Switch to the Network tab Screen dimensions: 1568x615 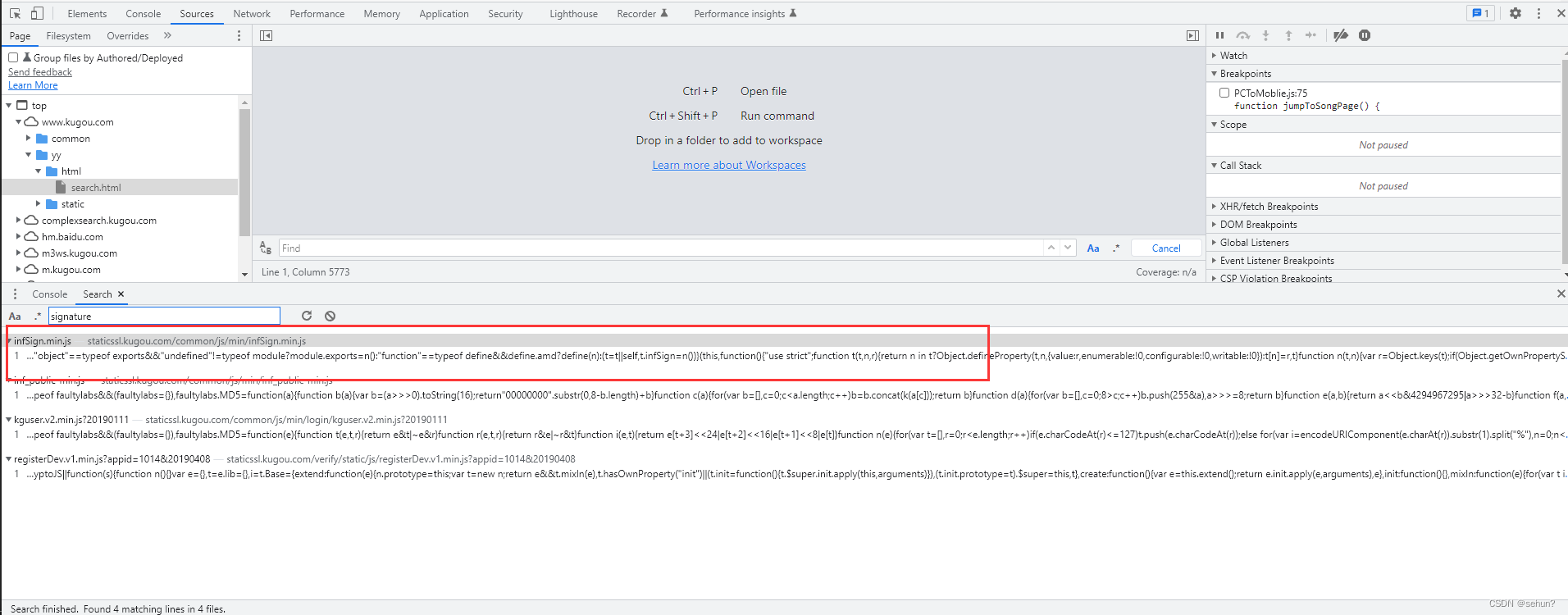click(x=252, y=13)
